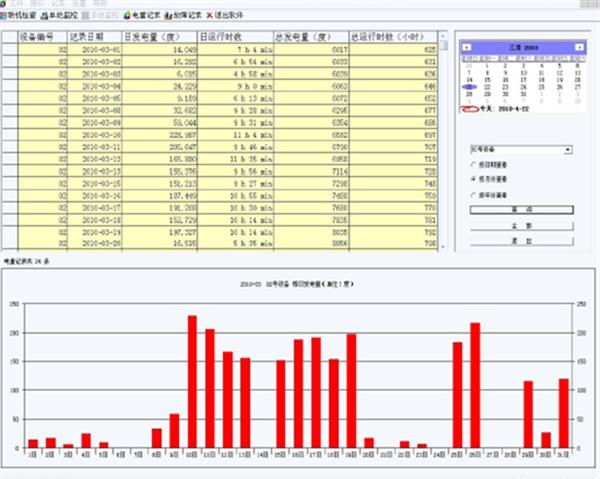Select the bottom view-by-year radio option
This screenshot has width=600, height=479.
474,196
